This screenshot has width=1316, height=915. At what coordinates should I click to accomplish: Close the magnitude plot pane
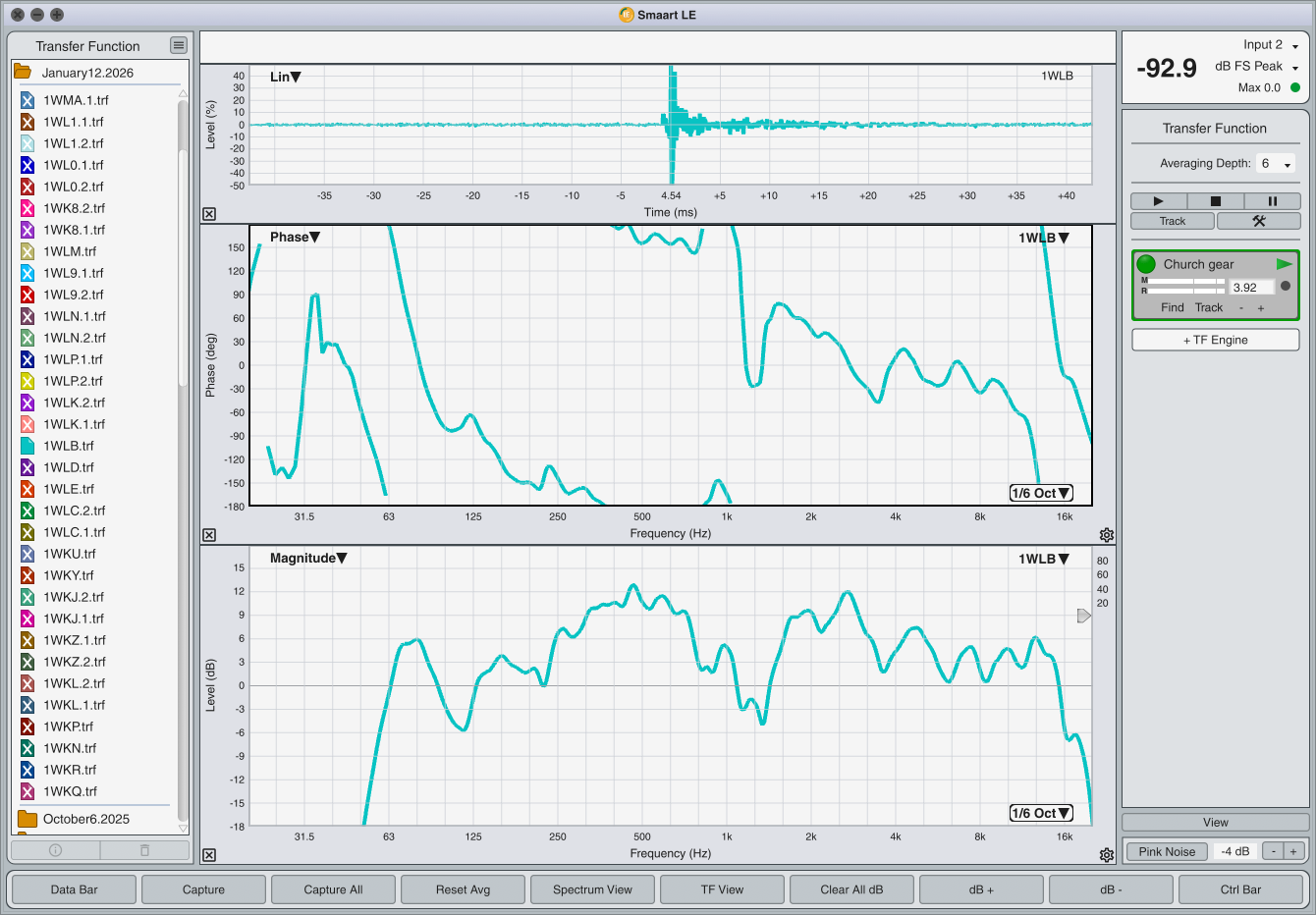209,855
